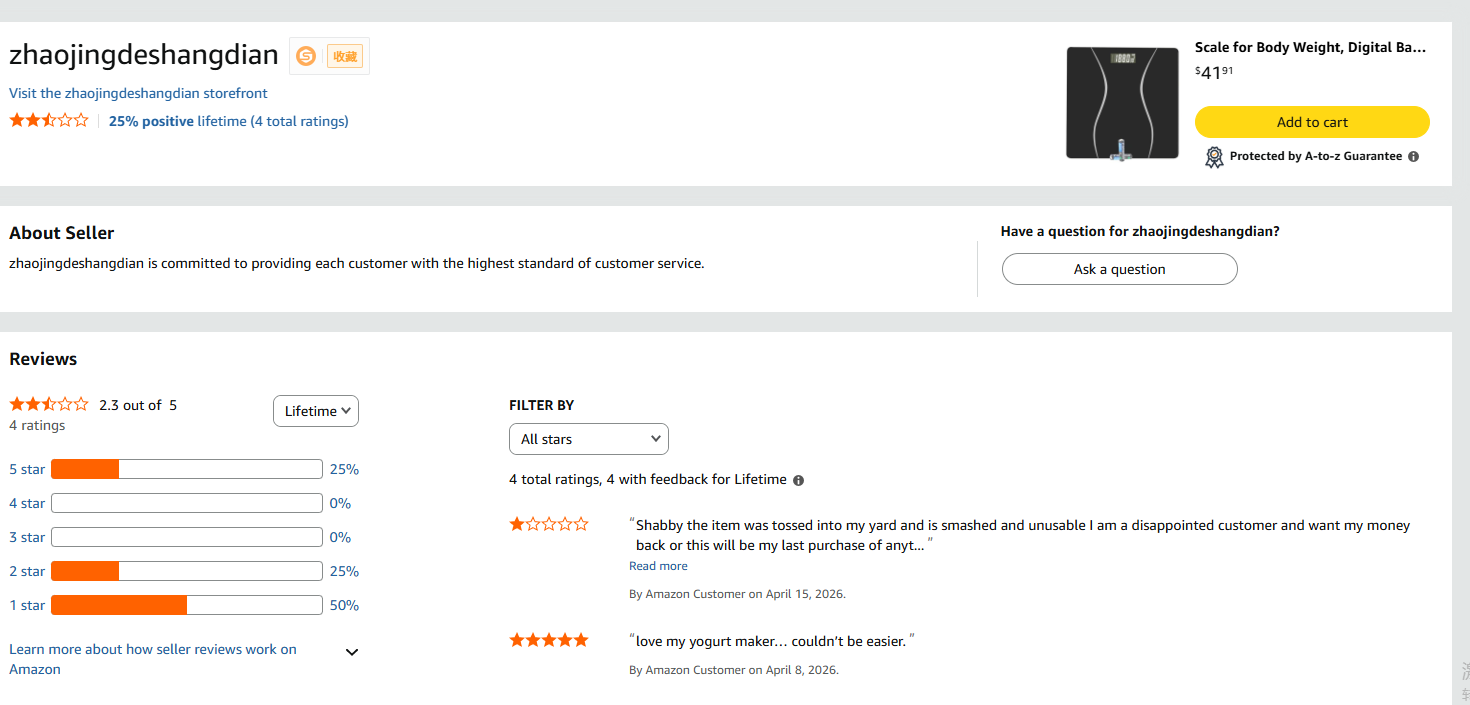
Task: Open 25% positive lifetime ratings link
Action: coord(229,121)
